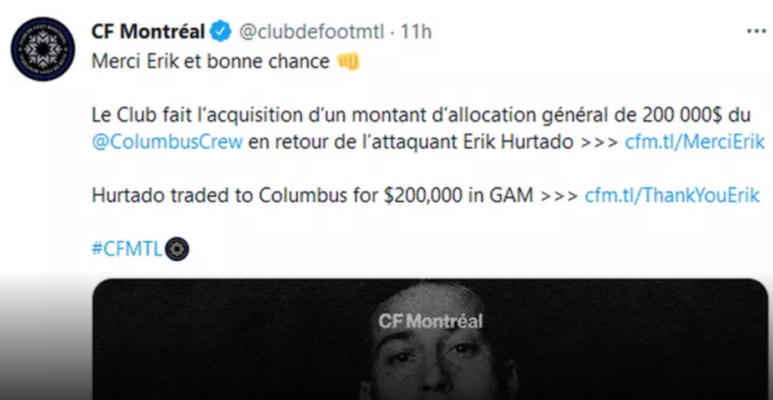Click the CF Montréal watermark in image
773x400 pixels.
pos(430,321)
